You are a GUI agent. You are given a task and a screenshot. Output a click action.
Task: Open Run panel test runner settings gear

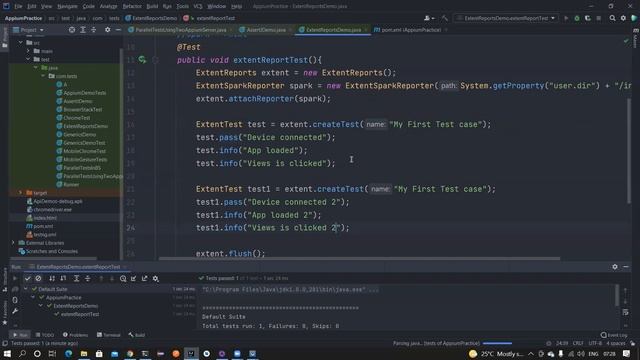pyautogui.click(x=156, y=278)
